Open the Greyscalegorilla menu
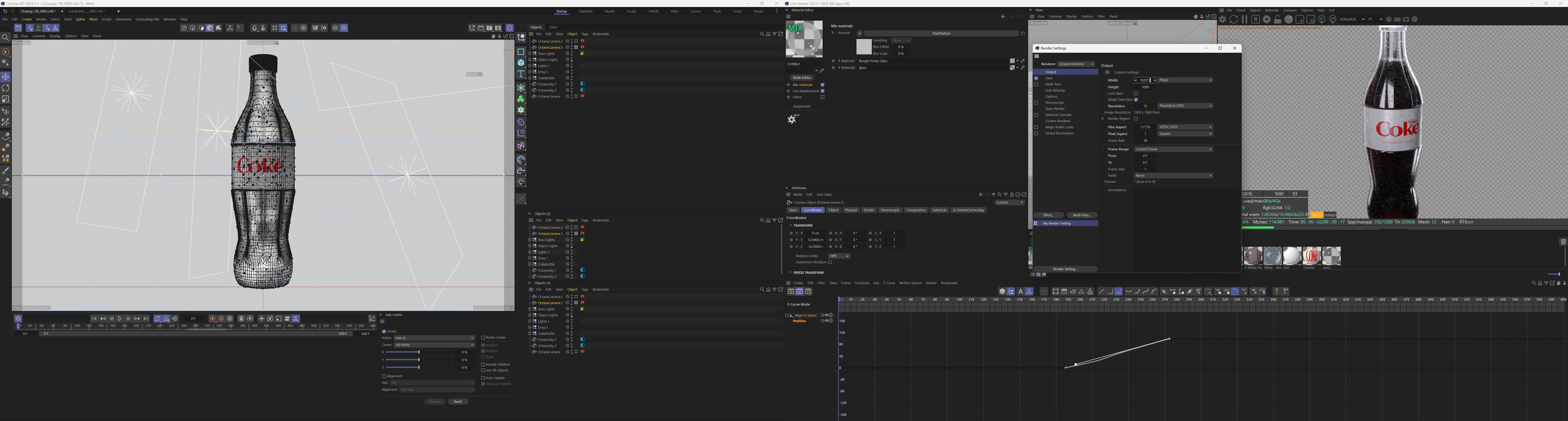This screenshot has height=421, width=1568. click(147, 19)
